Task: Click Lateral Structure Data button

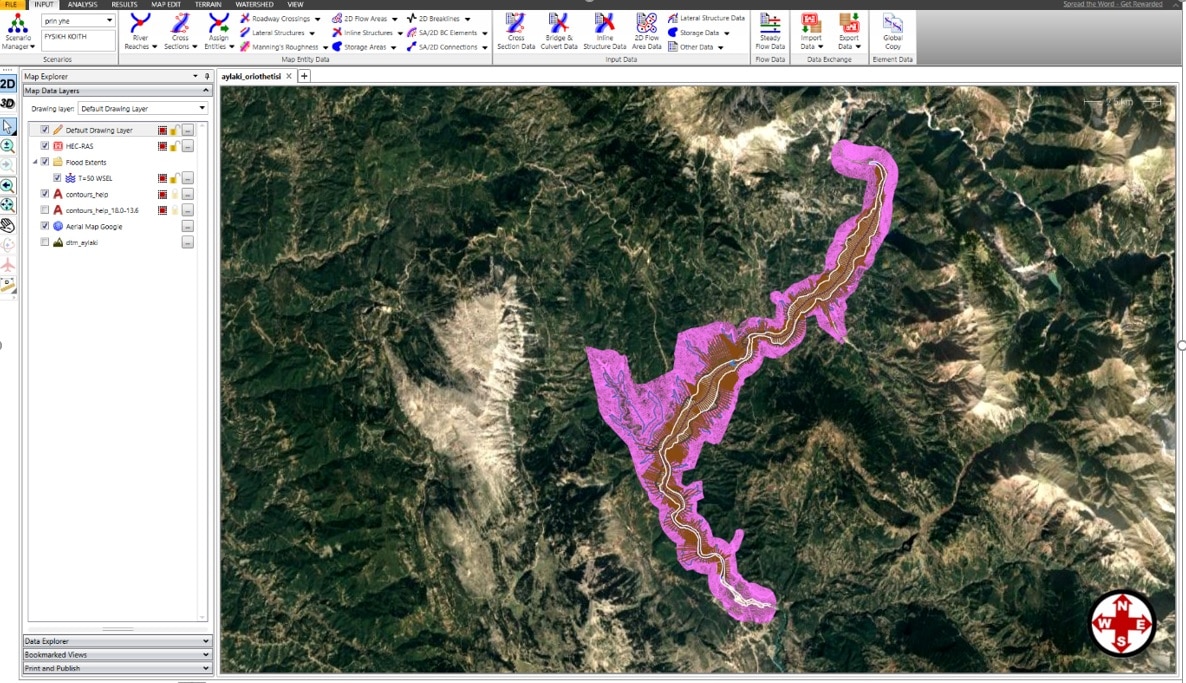Action: 706,18
